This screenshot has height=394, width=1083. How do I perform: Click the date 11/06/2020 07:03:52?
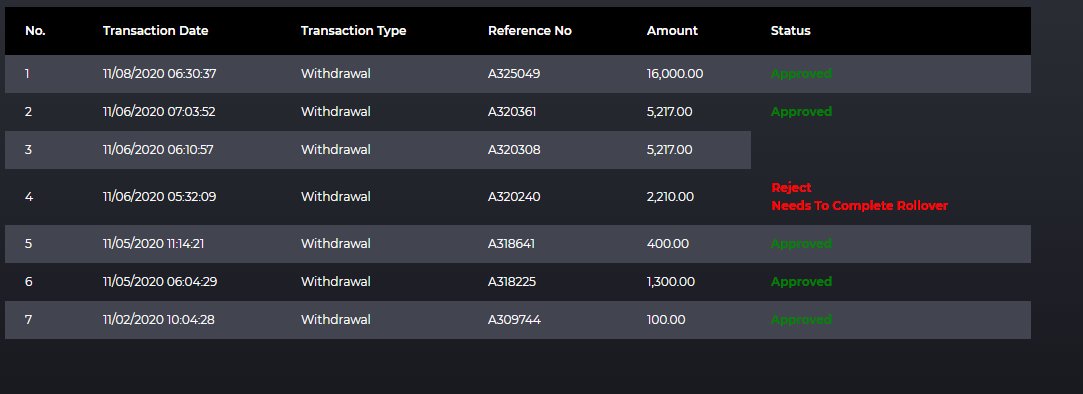(x=159, y=112)
